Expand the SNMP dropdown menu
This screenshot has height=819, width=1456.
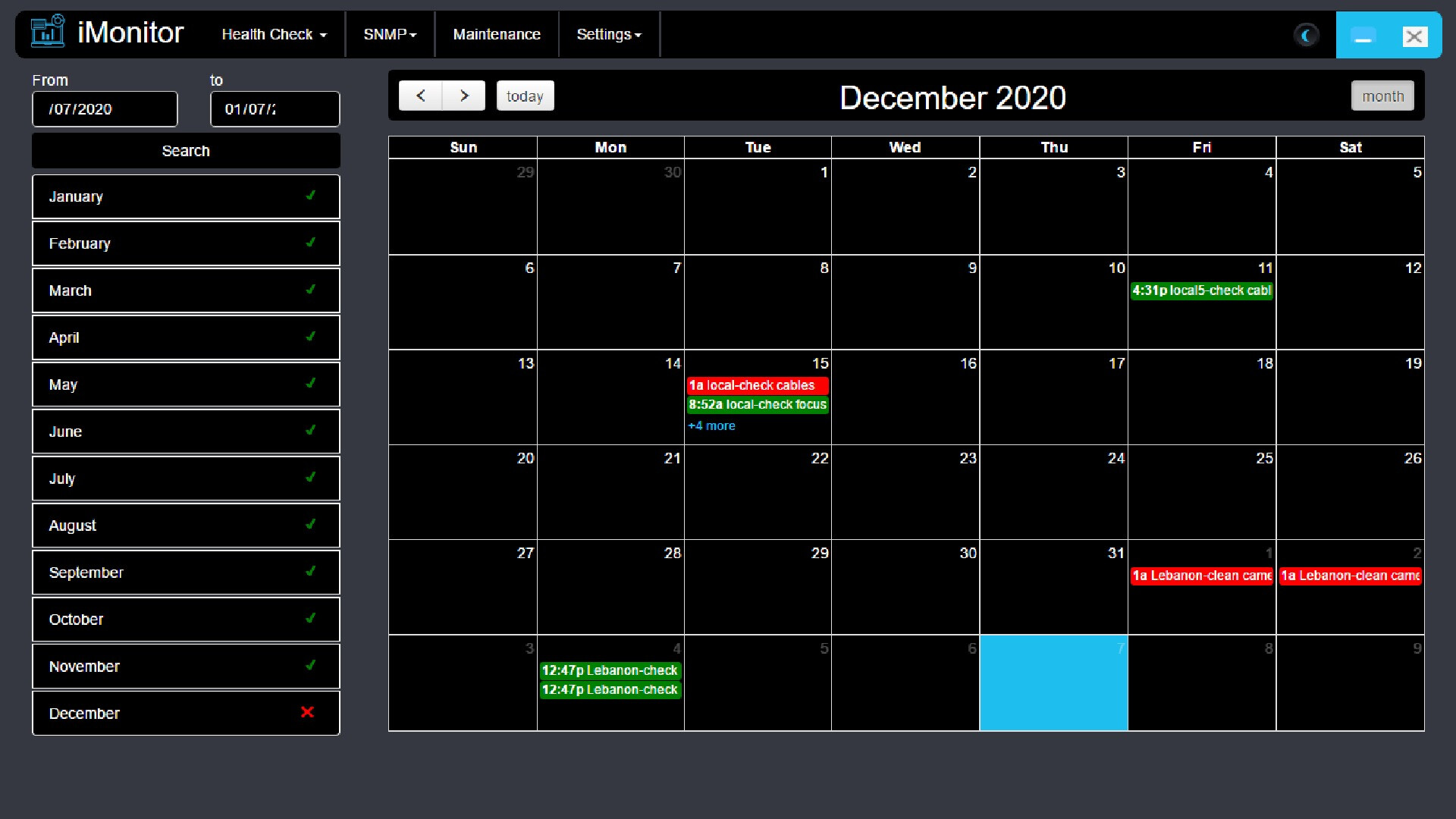[x=390, y=35]
